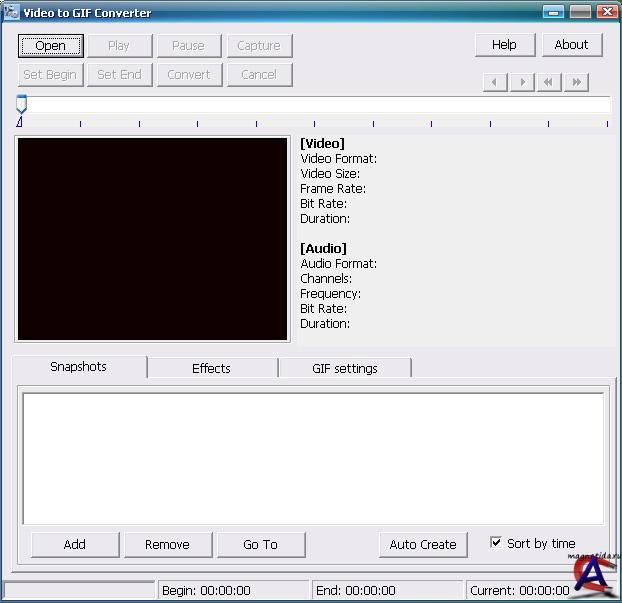Switch to the Snapshots tab
The image size is (622, 603).
coord(79,367)
